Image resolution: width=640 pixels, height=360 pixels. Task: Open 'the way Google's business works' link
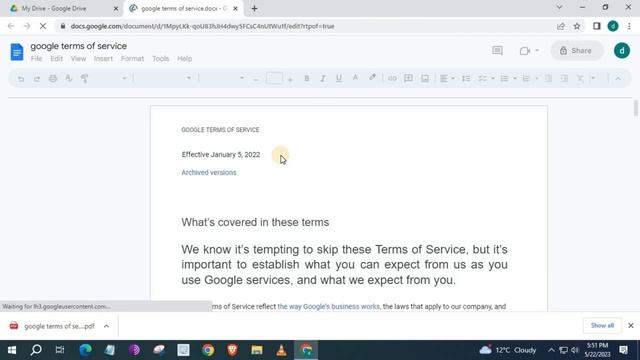pos(329,306)
